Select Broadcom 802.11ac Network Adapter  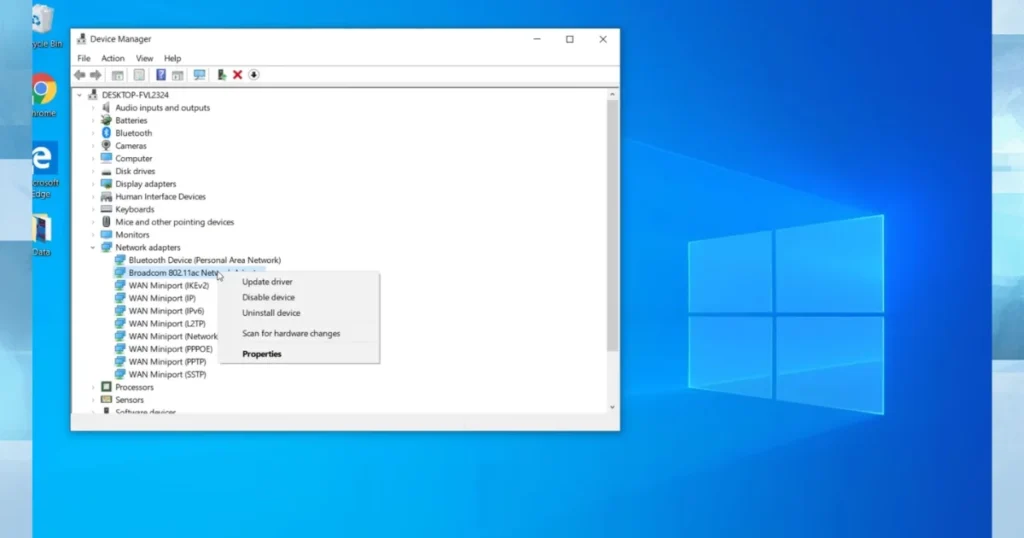pyautogui.click(x=173, y=273)
